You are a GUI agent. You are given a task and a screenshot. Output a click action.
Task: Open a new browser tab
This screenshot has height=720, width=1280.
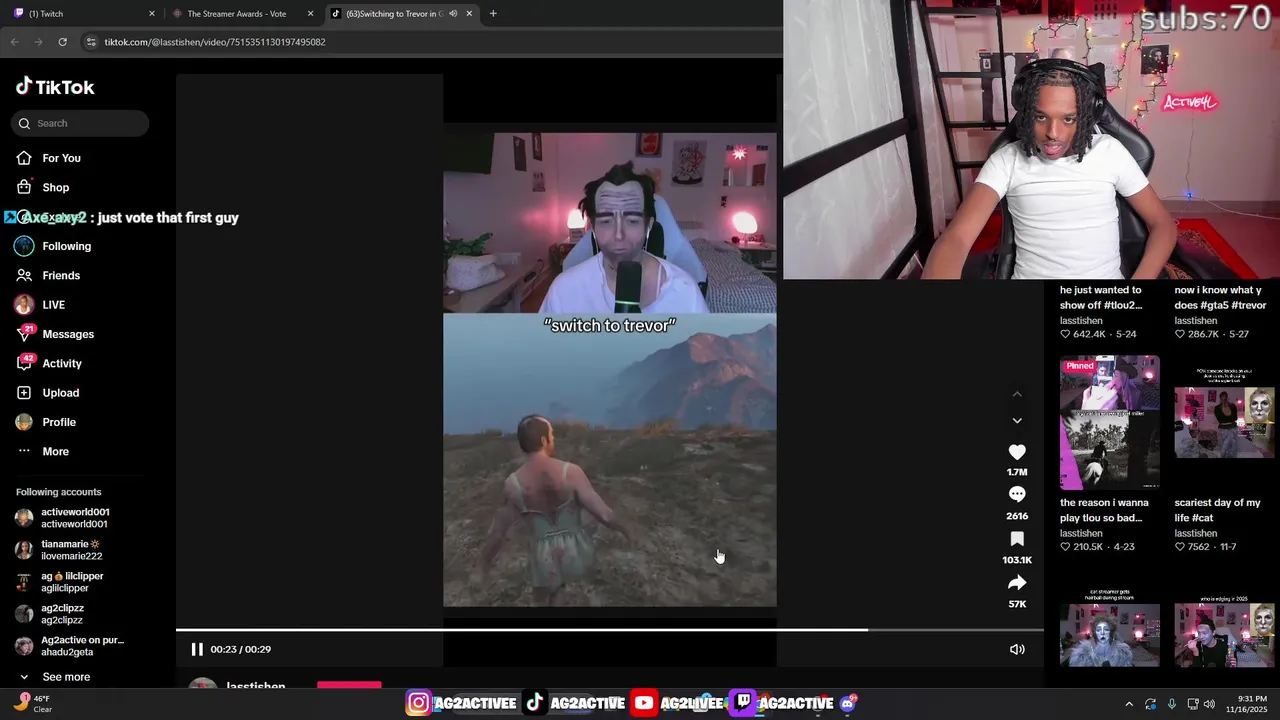click(493, 14)
